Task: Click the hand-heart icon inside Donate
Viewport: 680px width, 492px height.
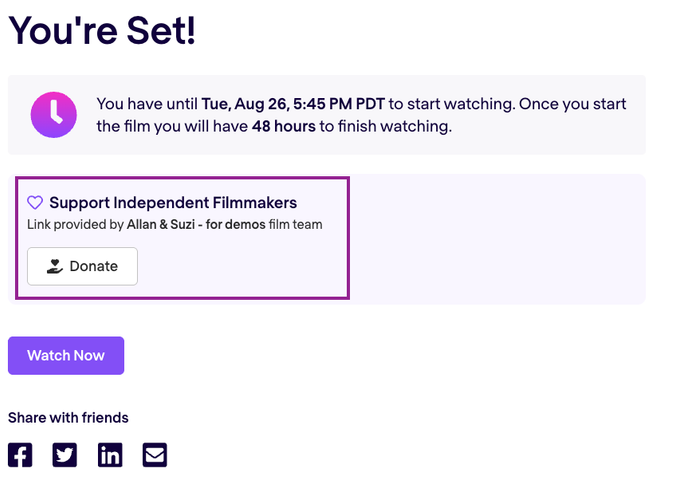Action: (55, 266)
